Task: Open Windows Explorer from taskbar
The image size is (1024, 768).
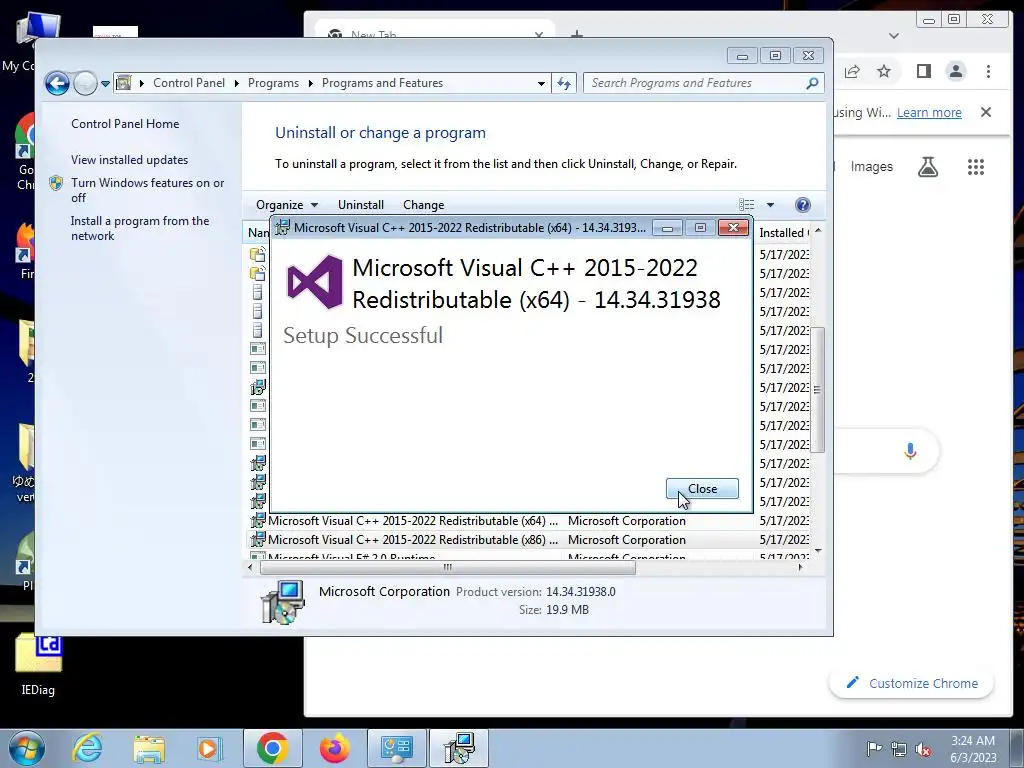Action: click(x=149, y=748)
